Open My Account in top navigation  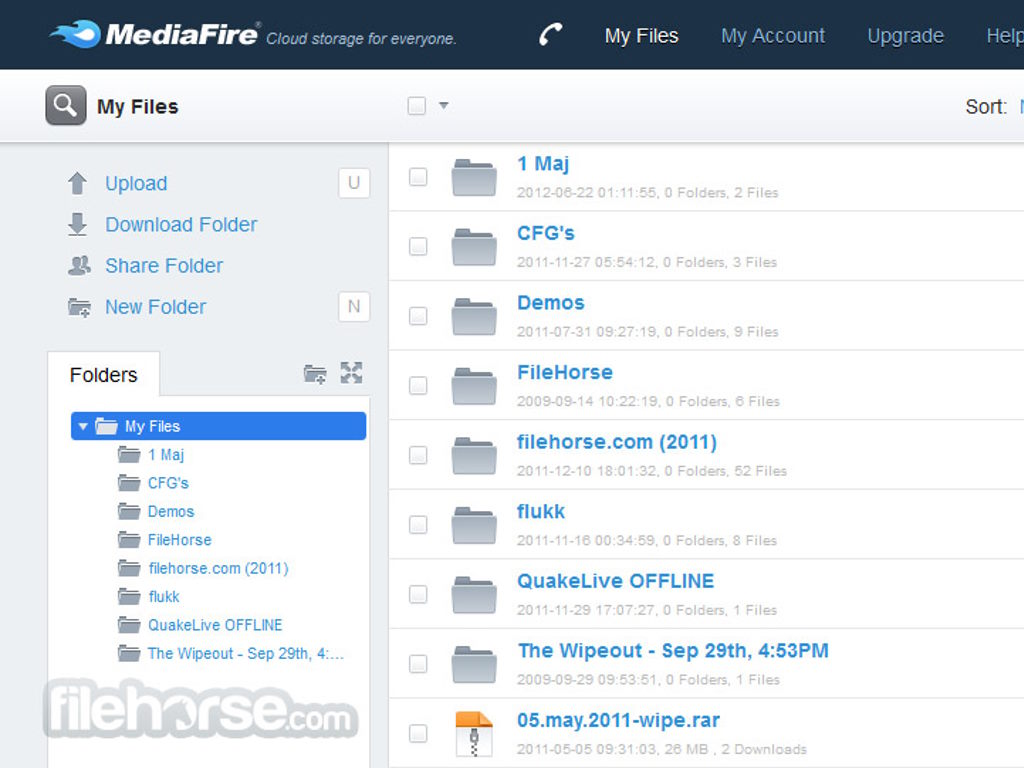773,35
